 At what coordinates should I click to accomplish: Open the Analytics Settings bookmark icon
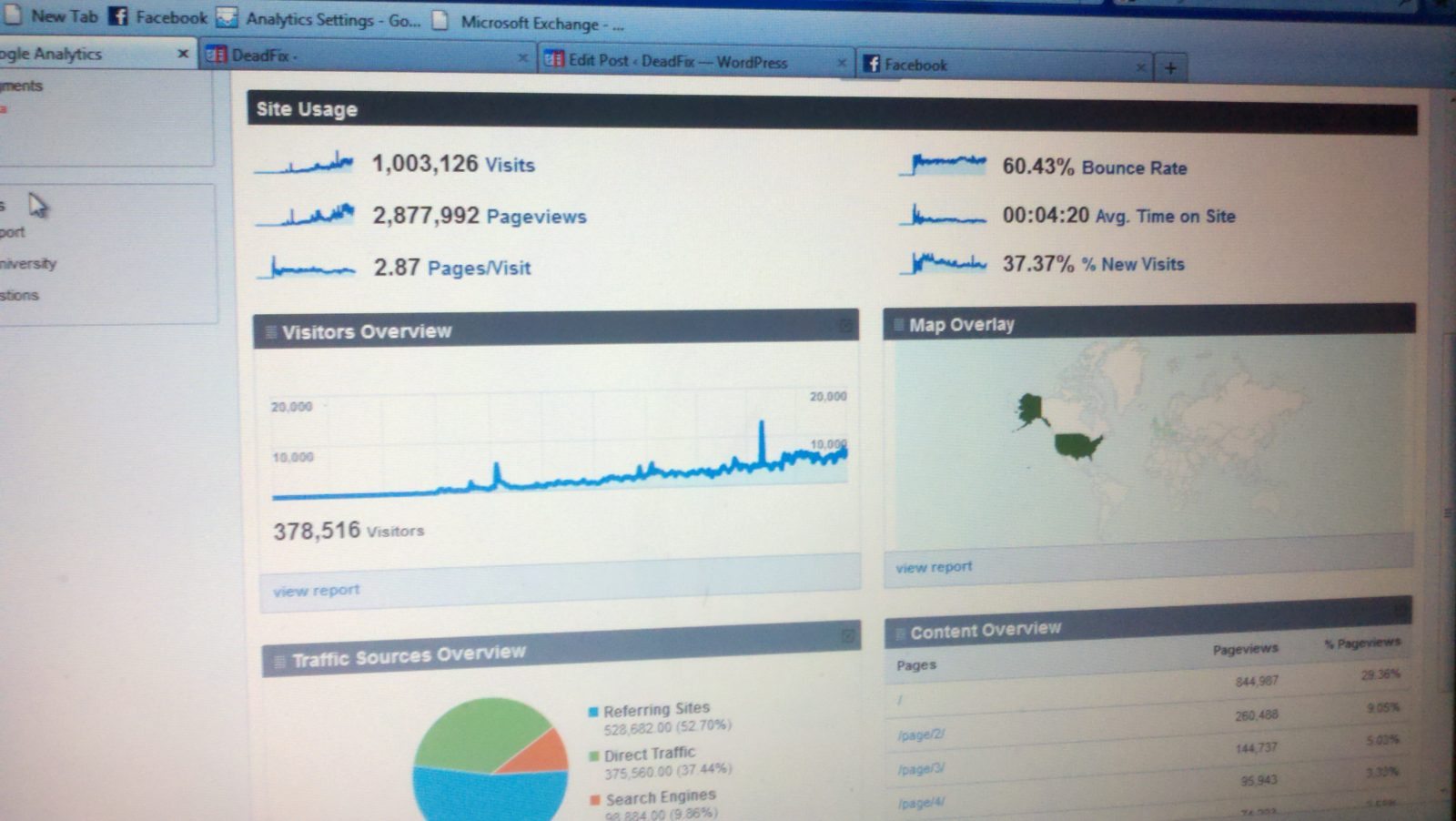(227, 18)
